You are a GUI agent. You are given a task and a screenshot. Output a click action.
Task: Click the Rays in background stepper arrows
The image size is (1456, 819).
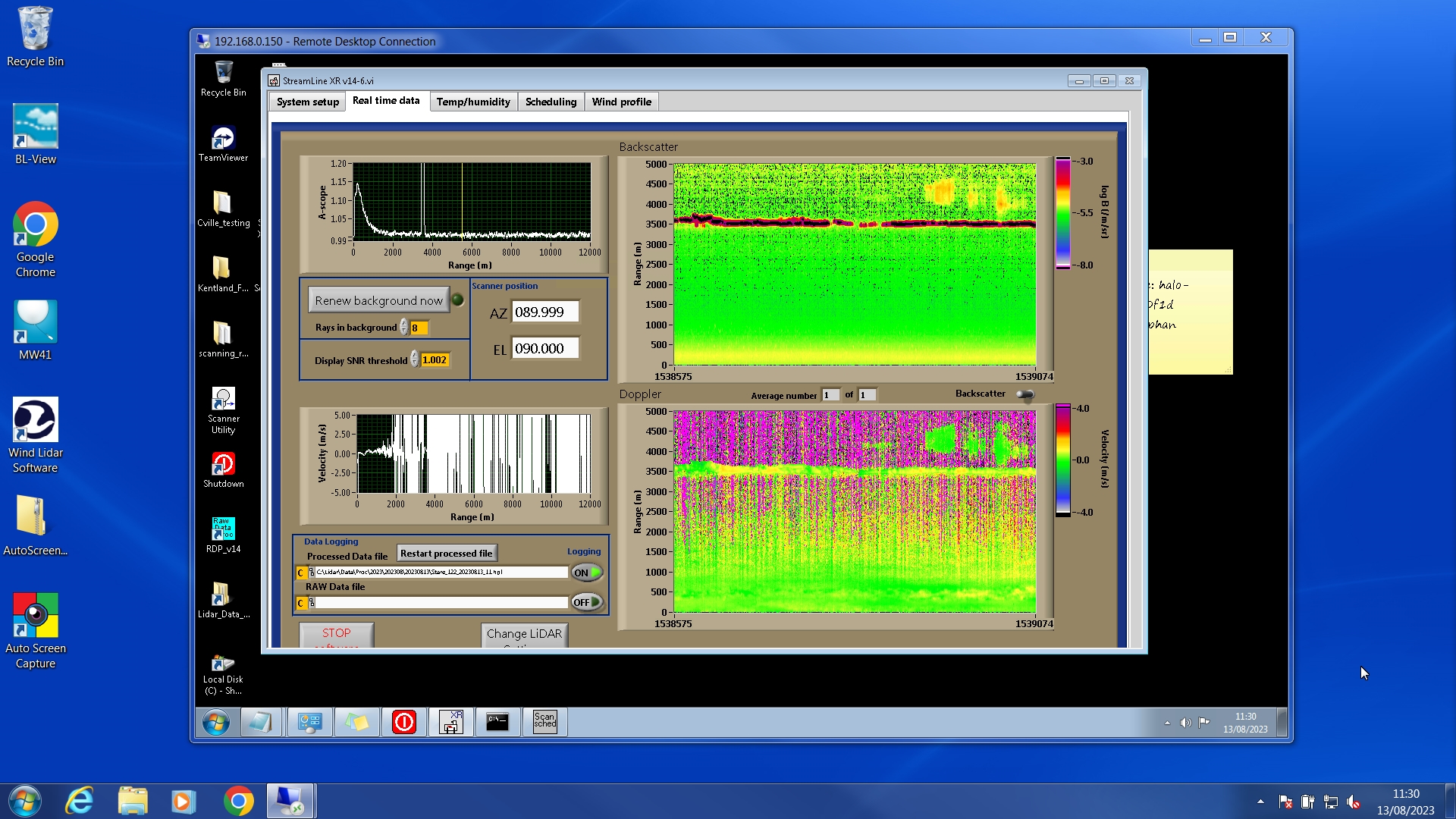[404, 328]
